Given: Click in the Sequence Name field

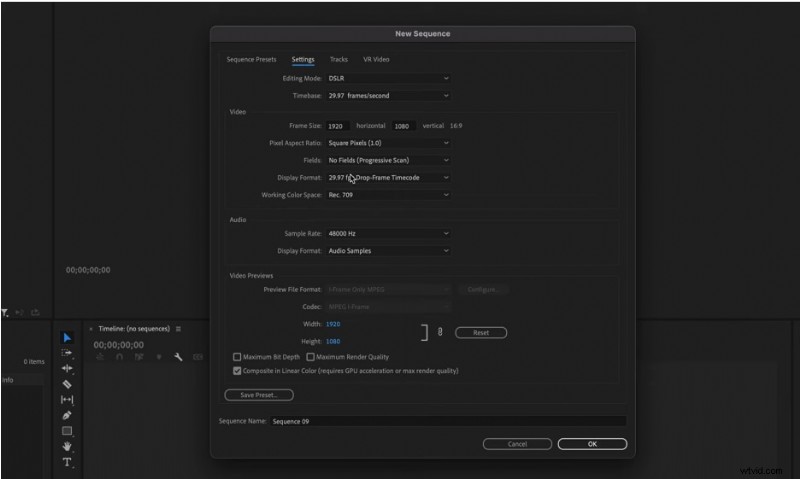Looking at the screenshot, I should point(447,422).
